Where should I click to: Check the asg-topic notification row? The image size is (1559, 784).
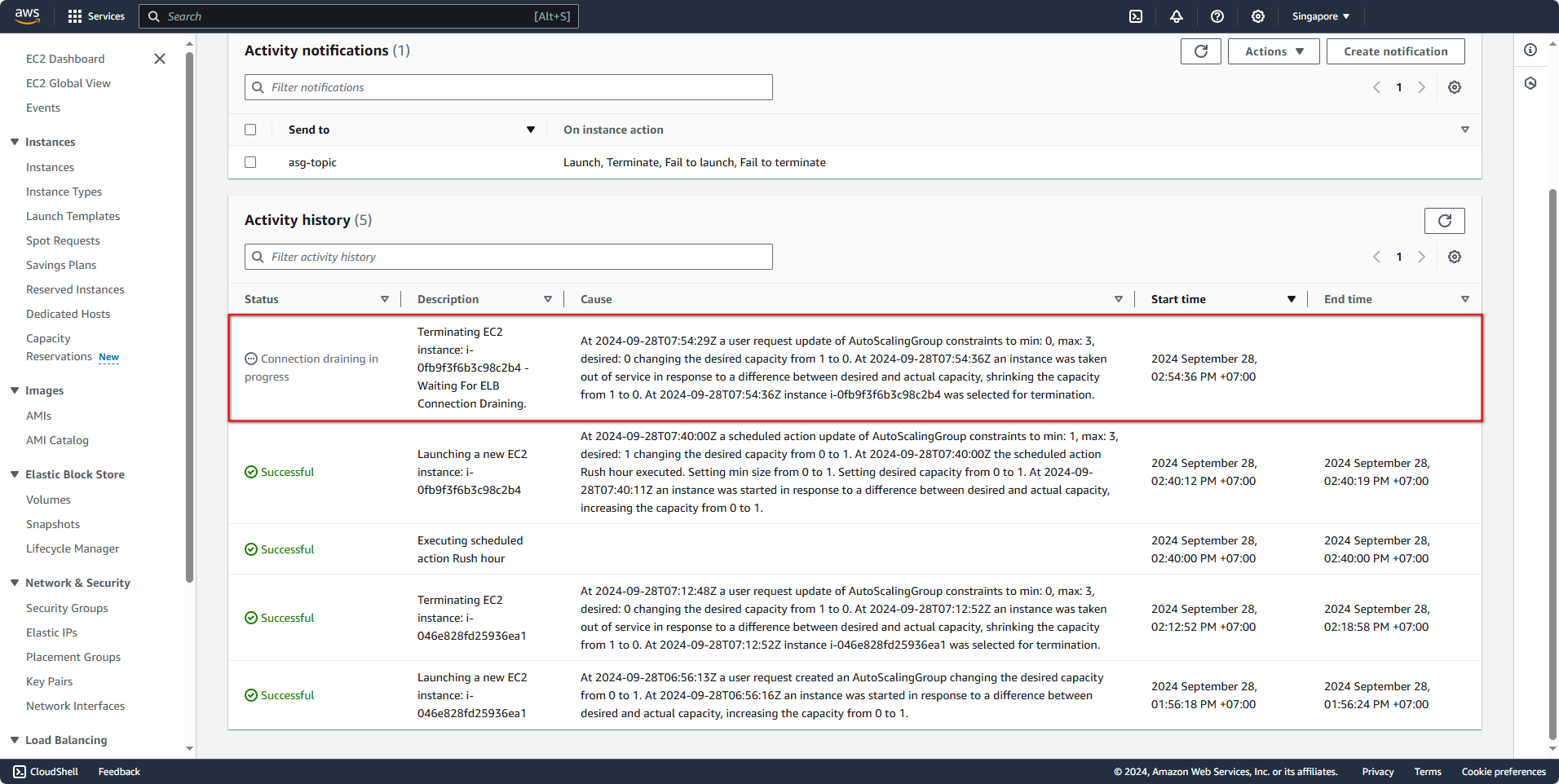click(250, 162)
